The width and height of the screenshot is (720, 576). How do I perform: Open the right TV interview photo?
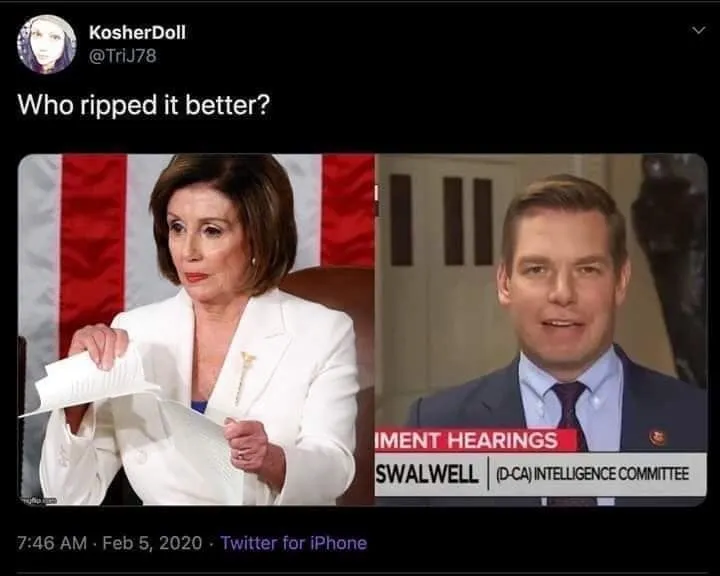(541, 329)
